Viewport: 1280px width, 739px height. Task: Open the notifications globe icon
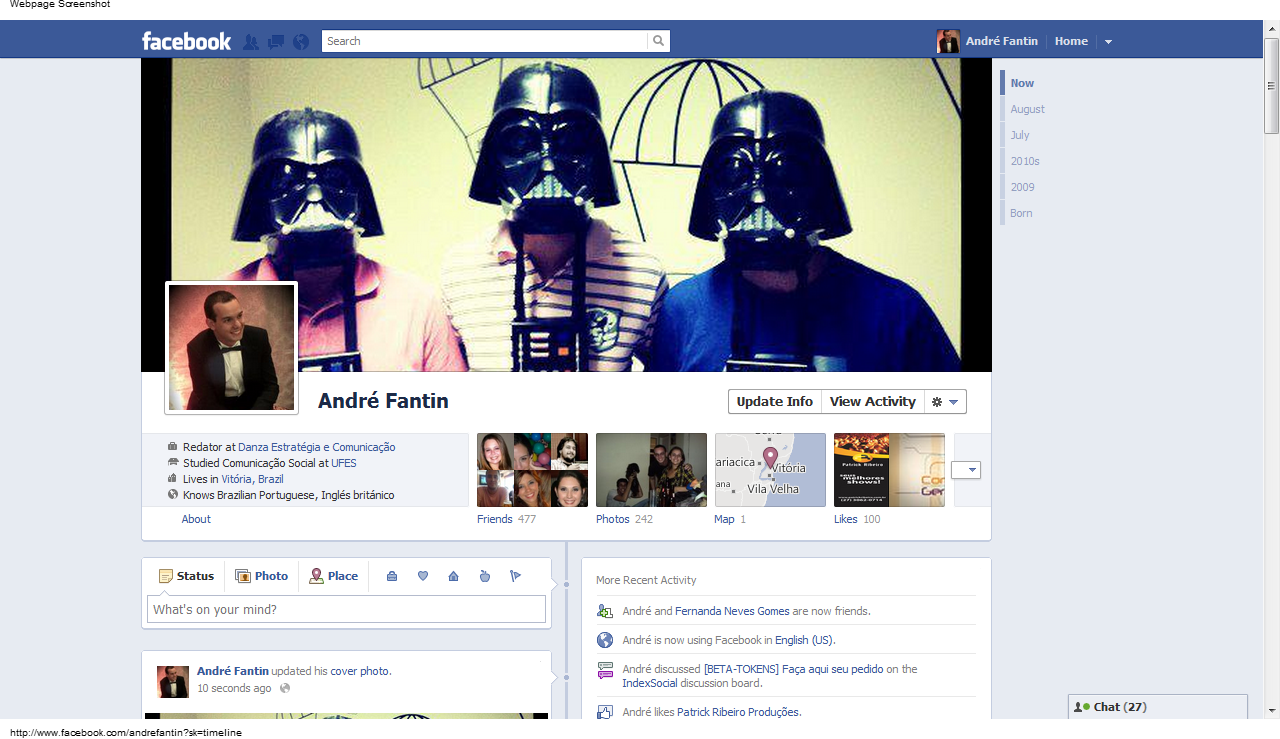pyautogui.click(x=301, y=42)
